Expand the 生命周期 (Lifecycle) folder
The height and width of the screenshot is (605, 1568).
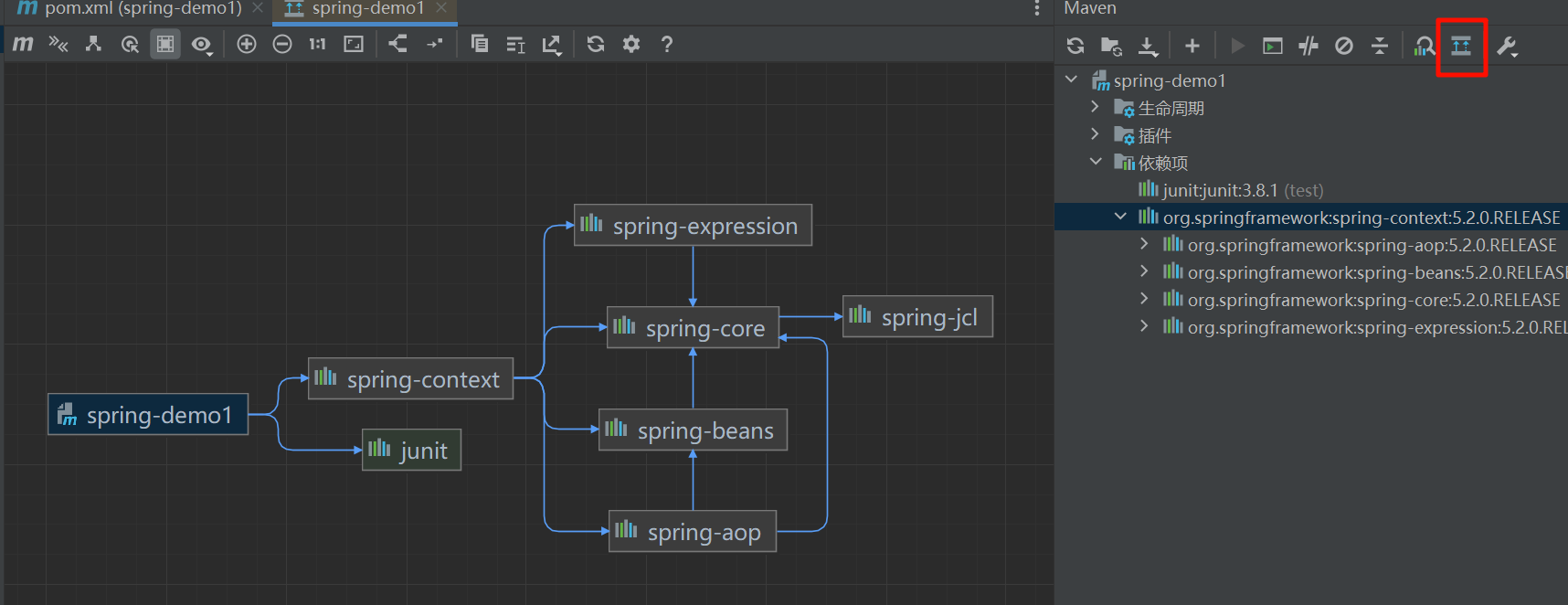pos(1095,107)
